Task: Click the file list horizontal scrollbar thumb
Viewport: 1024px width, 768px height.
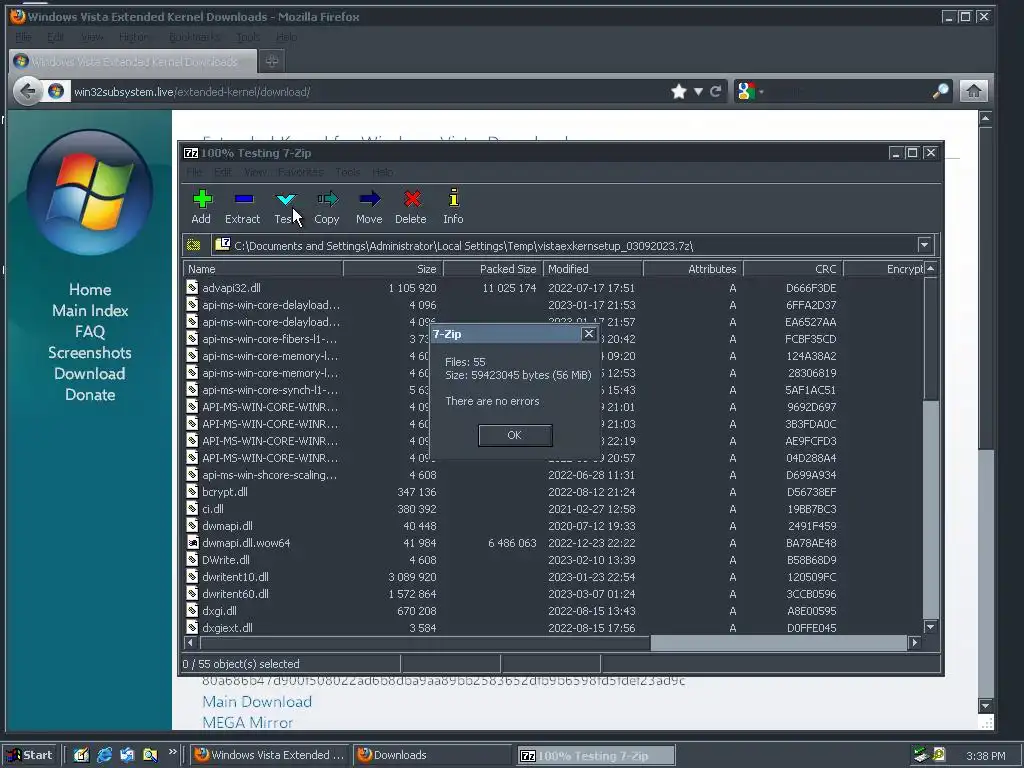Action: click(778, 643)
